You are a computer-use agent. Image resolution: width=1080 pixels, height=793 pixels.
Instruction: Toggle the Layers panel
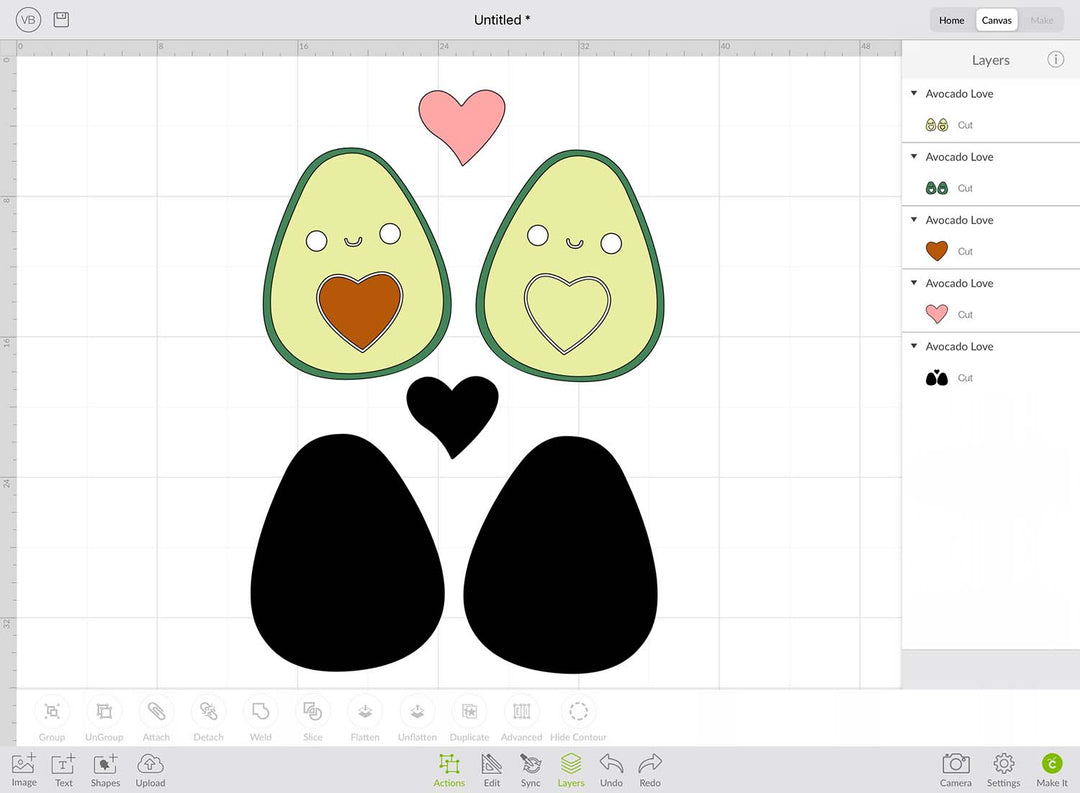coord(571,770)
